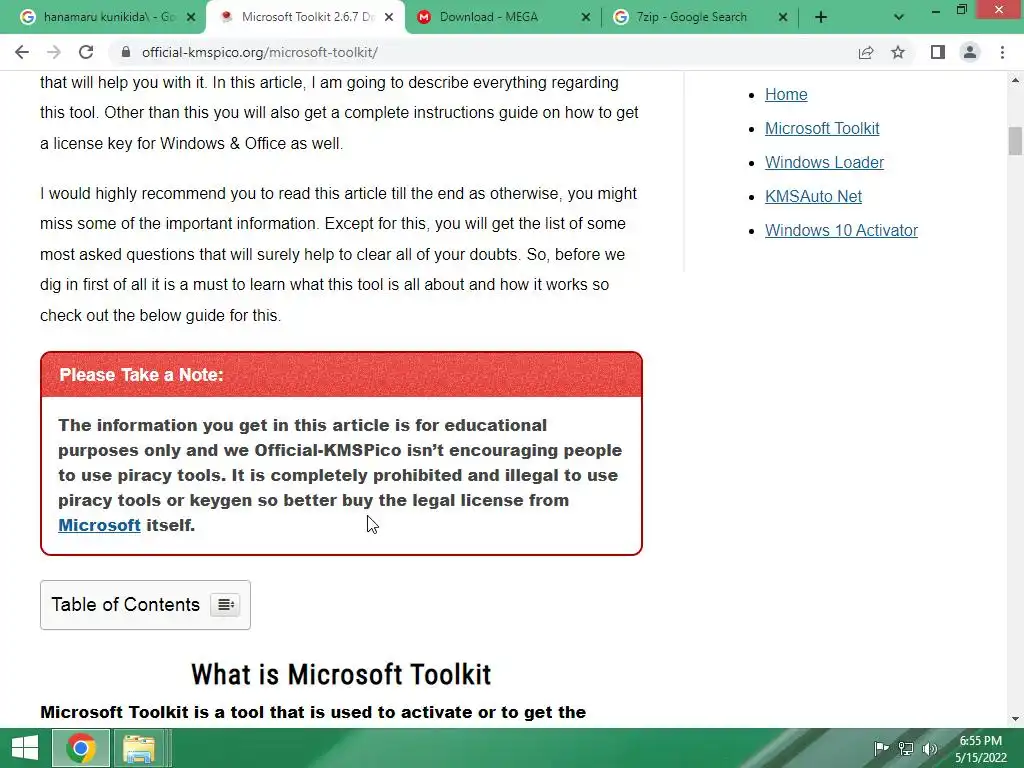Screen dimensions: 1024x768
Task: Click the Google favicon on 7zip tab
Action: click(x=621, y=17)
